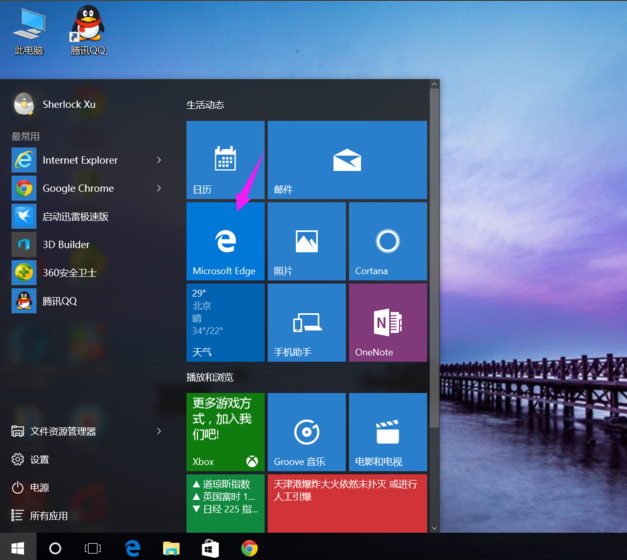The image size is (627, 560).
Task: Open the Microsoft Edge tile
Action: tap(225, 241)
